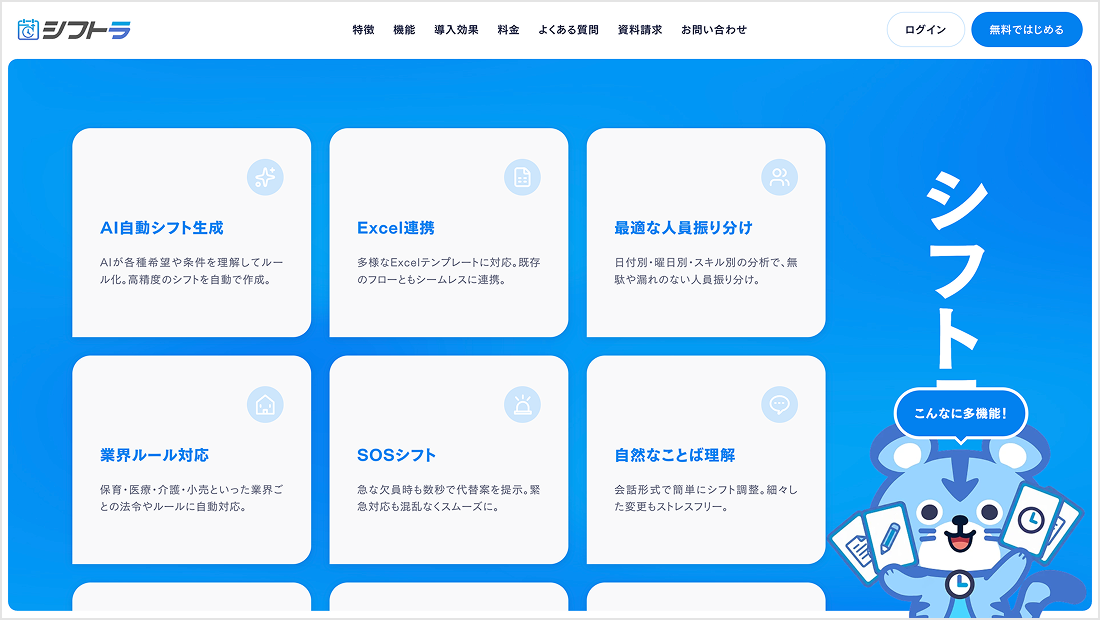1100x620 pixels.
Task: Open 機能 in the top navigation
Action: click(x=404, y=29)
